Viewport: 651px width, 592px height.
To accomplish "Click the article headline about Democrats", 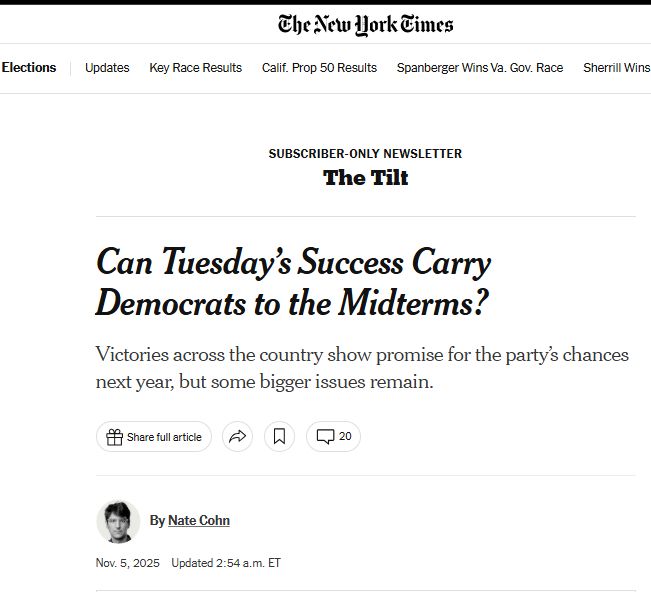I will [293, 282].
